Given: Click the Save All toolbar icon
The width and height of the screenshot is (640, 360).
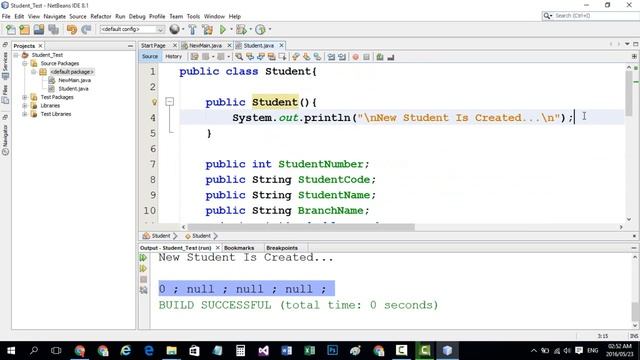Looking at the screenshot, I should 53,29.
